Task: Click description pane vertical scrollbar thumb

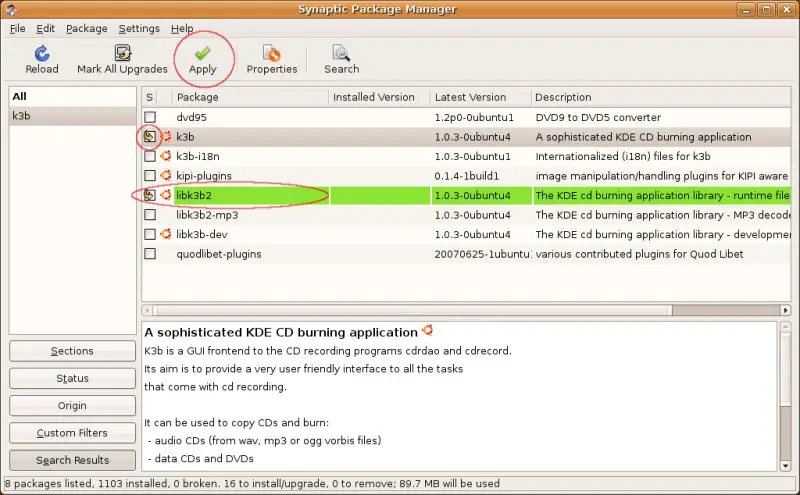Action: pyautogui.click(x=785, y=368)
